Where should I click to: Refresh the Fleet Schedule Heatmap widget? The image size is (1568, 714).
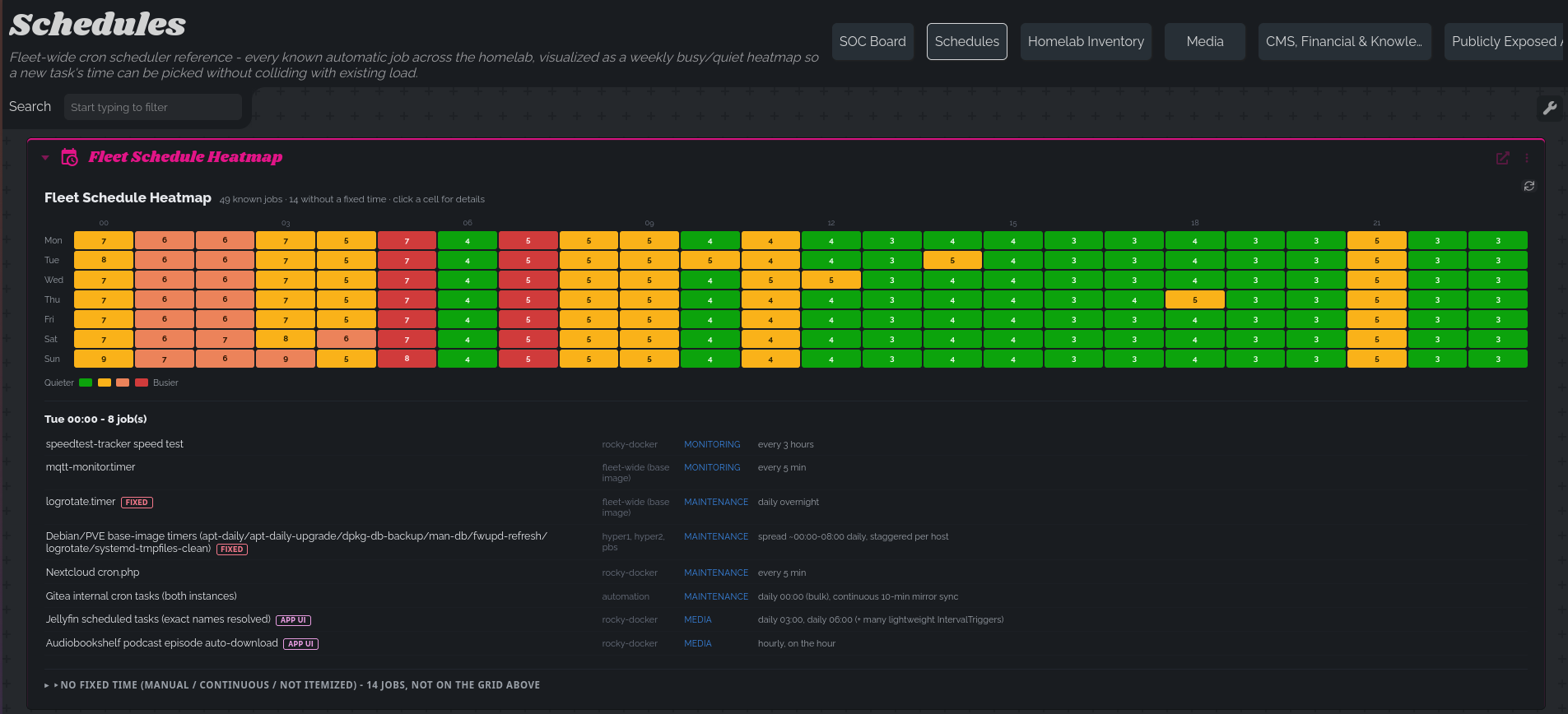(1529, 186)
